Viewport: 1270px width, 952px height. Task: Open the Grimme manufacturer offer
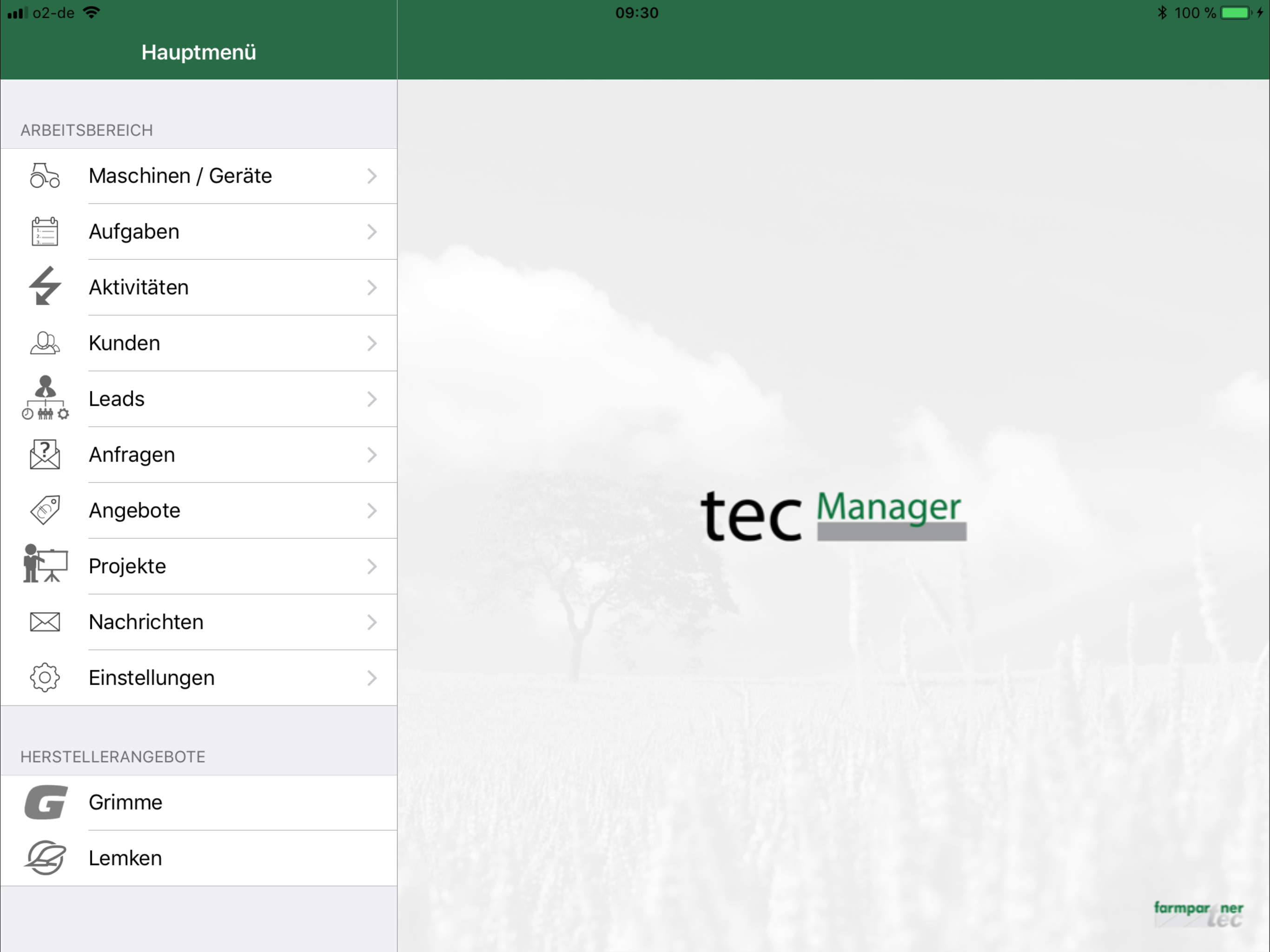tap(198, 803)
